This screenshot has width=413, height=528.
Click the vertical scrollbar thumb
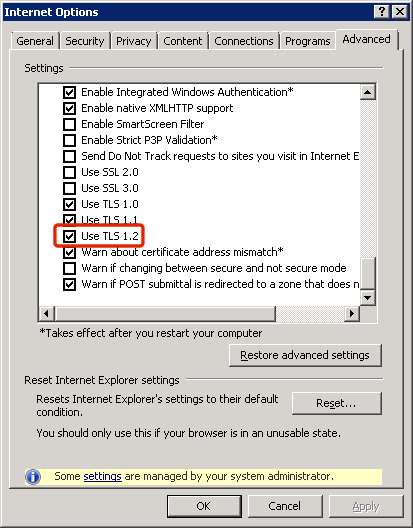click(x=368, y=273)
